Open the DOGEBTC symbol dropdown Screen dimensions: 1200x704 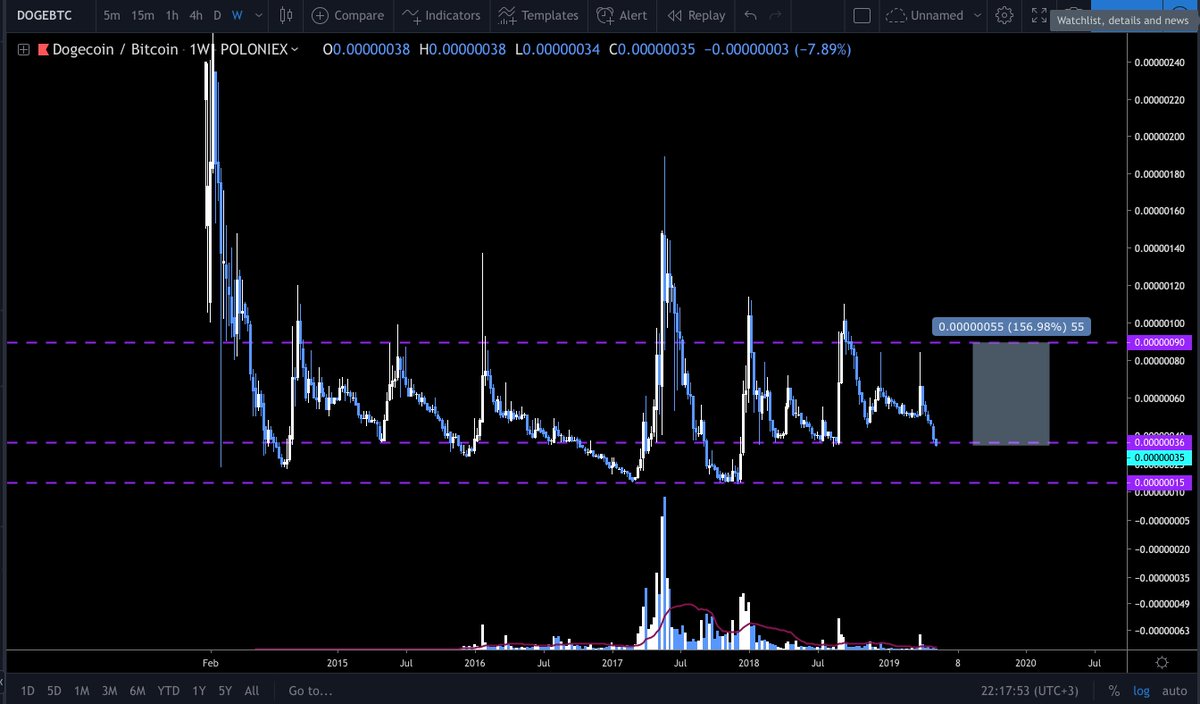point(42,15)
